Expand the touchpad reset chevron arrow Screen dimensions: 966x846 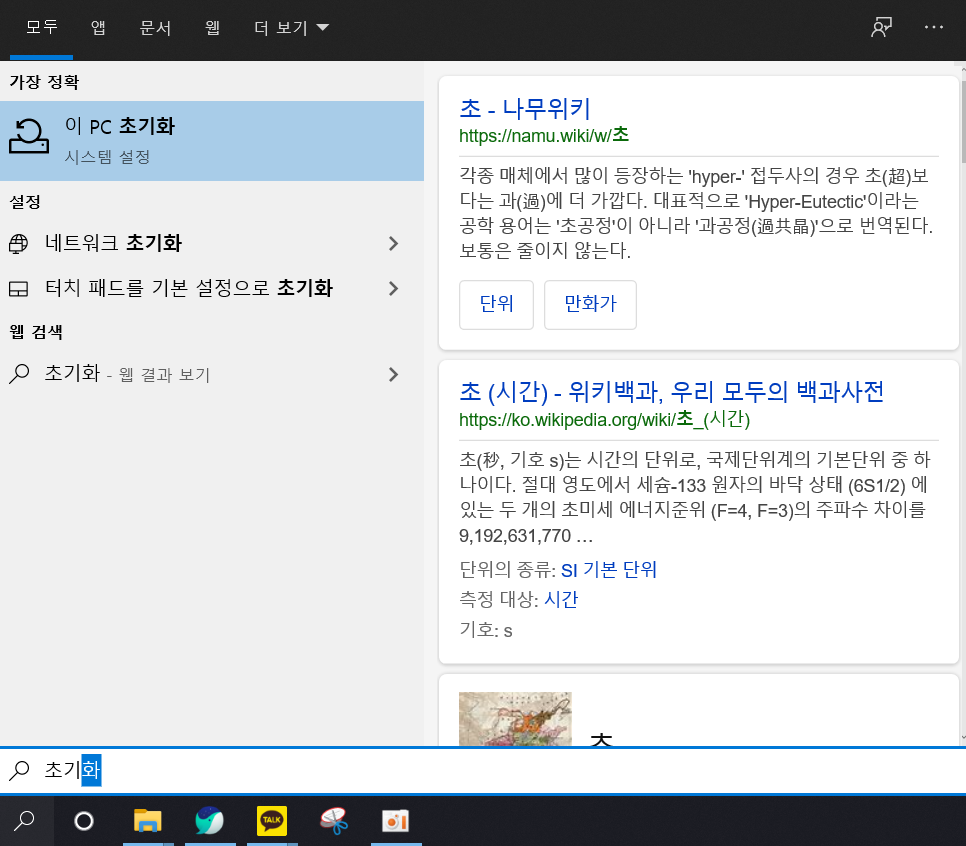coord(394,288)
